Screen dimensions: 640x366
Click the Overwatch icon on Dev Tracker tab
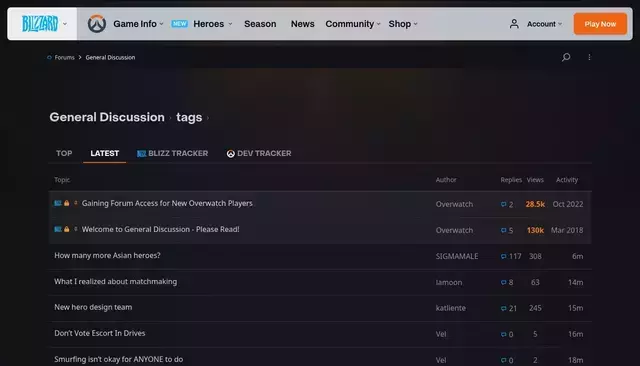231,154
